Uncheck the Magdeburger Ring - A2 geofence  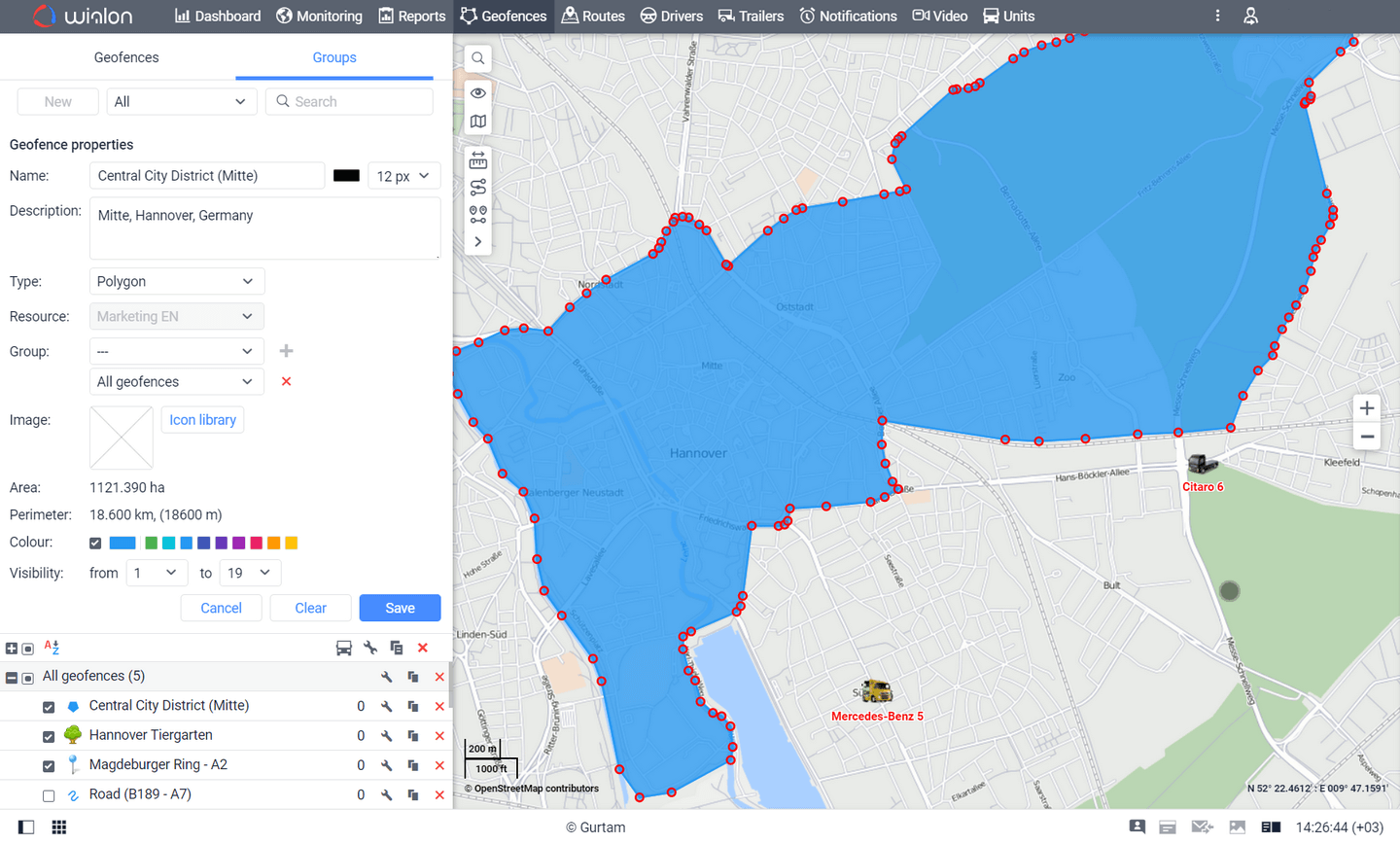[48, 765]
